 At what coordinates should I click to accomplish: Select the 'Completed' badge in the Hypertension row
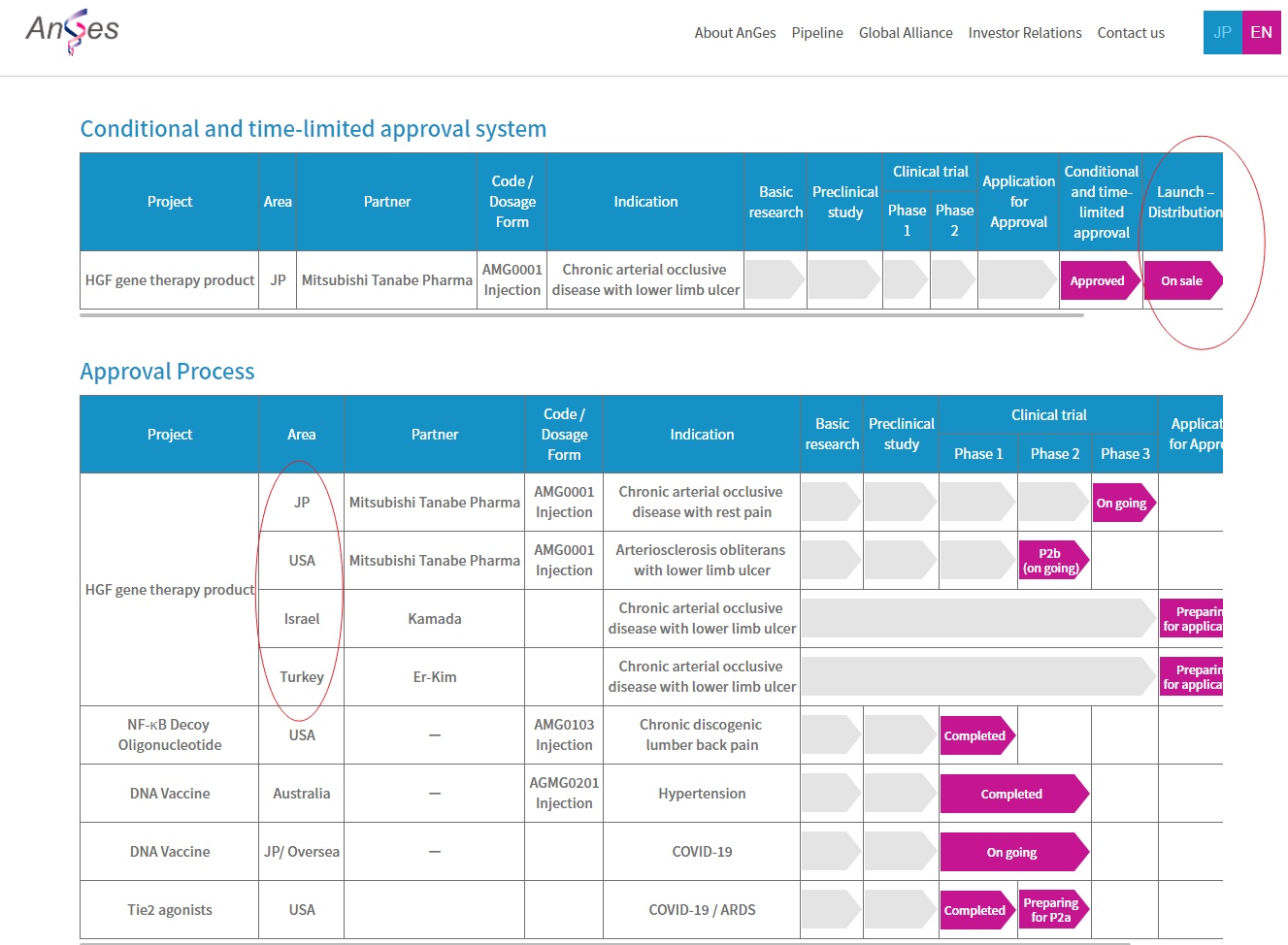coord(1014,794)
